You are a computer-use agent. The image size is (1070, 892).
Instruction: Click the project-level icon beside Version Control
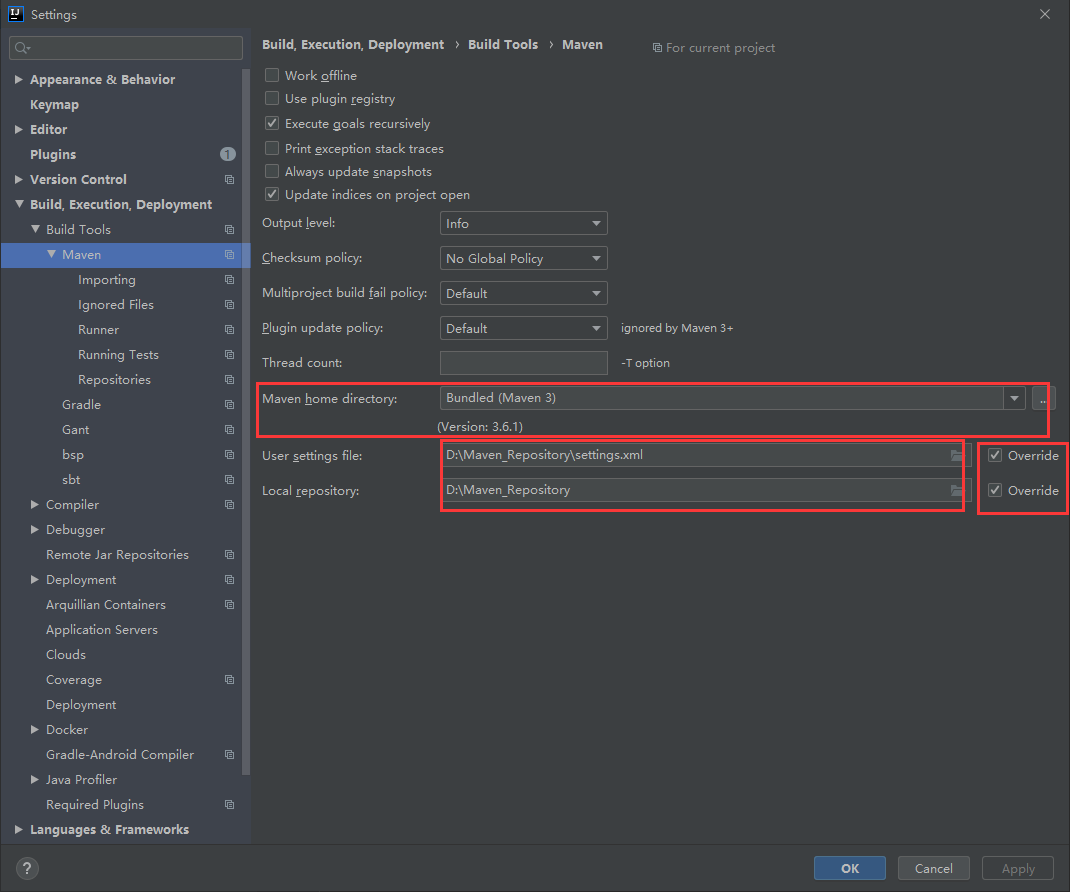pyautogui.click(x=229, y=179)
